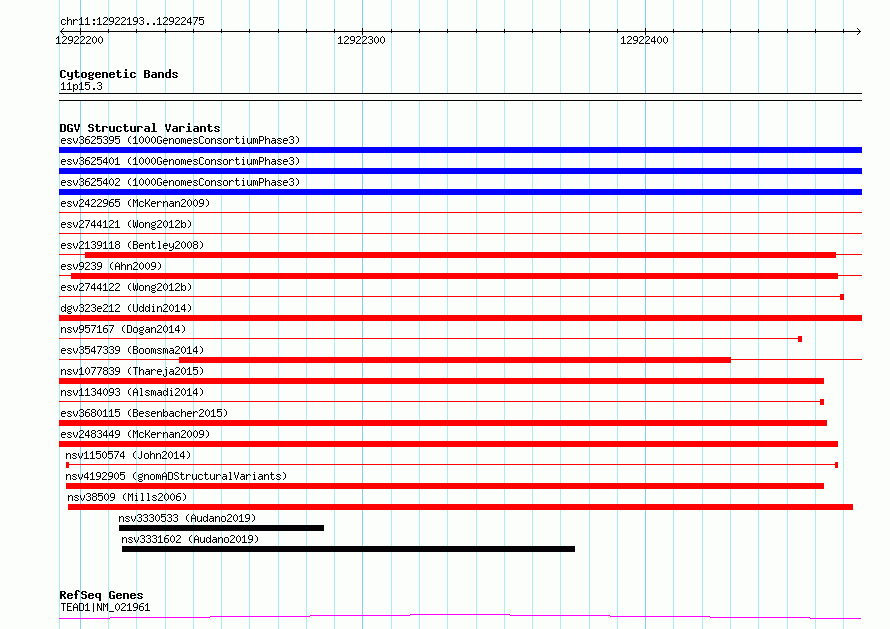Click the dgv323e212 (Uddin2014) red bar
The width and height of the screenshot is (890, 629).
coord(460,318)
